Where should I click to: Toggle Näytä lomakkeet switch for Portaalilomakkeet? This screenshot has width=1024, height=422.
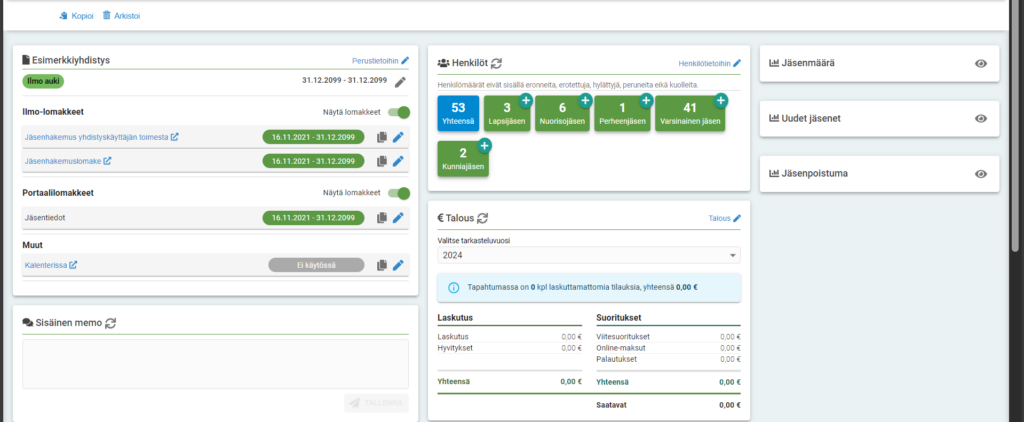399,193
